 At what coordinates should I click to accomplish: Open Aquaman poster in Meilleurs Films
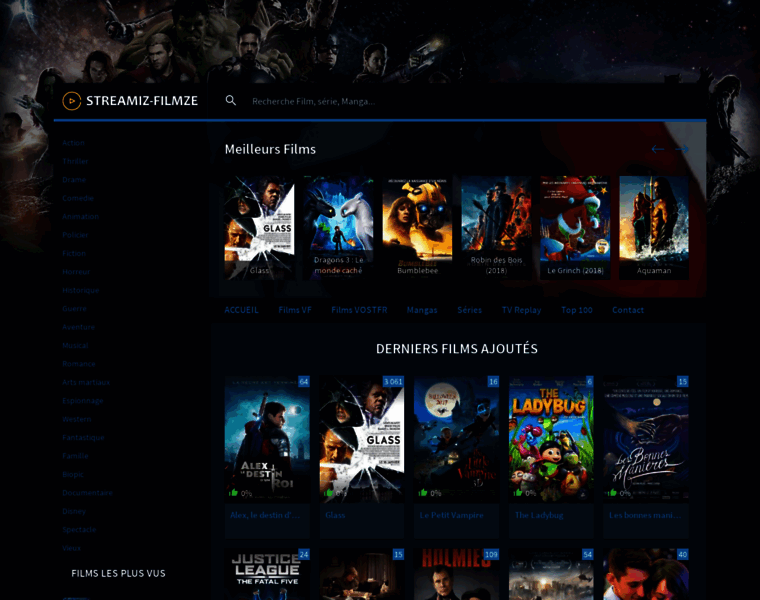tap(654, 228)
